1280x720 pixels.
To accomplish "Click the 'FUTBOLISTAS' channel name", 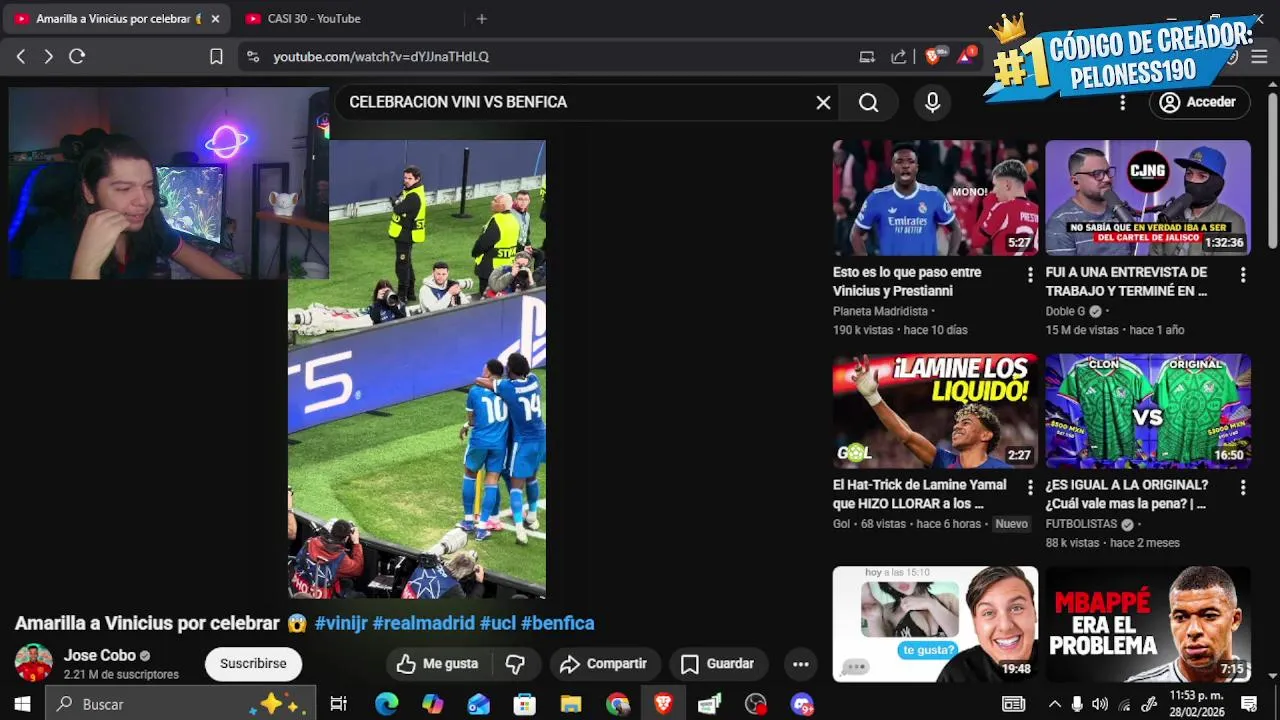I will (x=1081, y=524).
